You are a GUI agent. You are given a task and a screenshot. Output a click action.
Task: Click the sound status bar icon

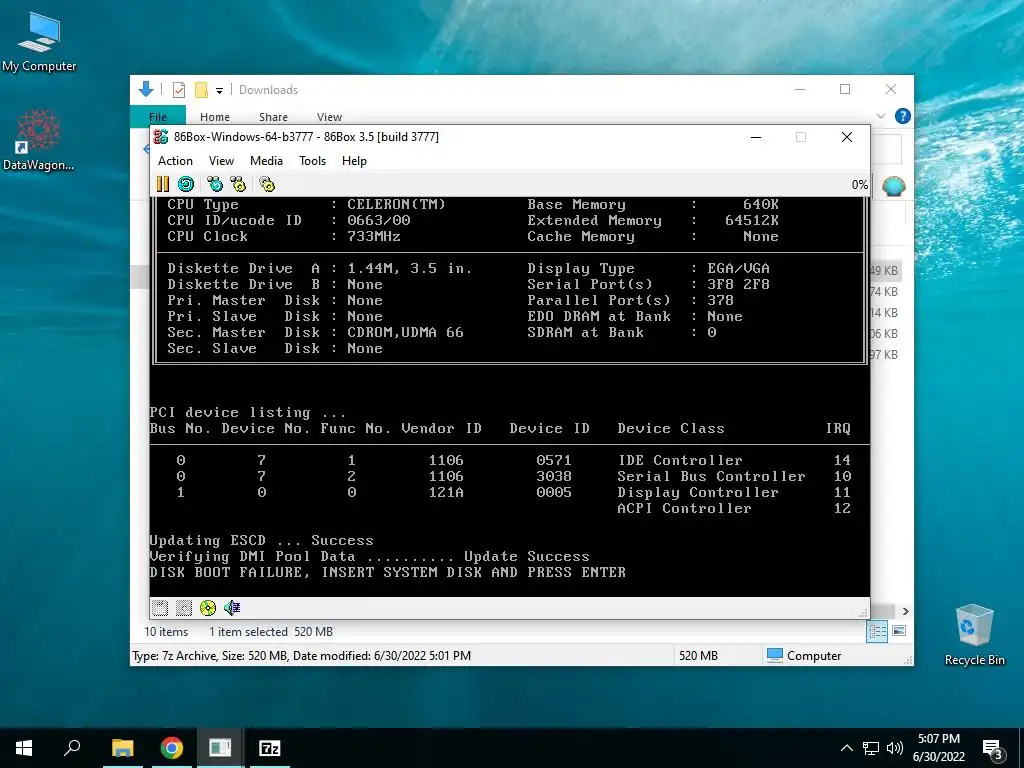(x=232, y=608)
